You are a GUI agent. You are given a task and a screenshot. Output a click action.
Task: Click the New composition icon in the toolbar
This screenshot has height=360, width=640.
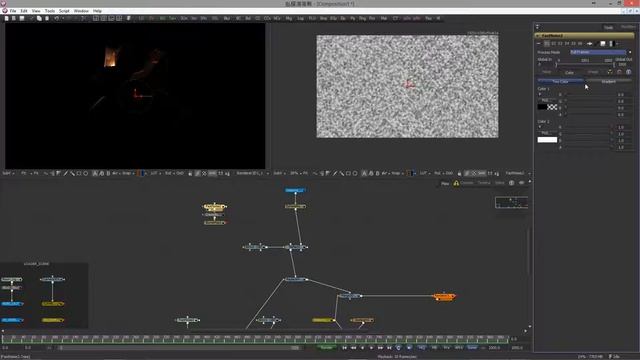[x=7, y=18]
